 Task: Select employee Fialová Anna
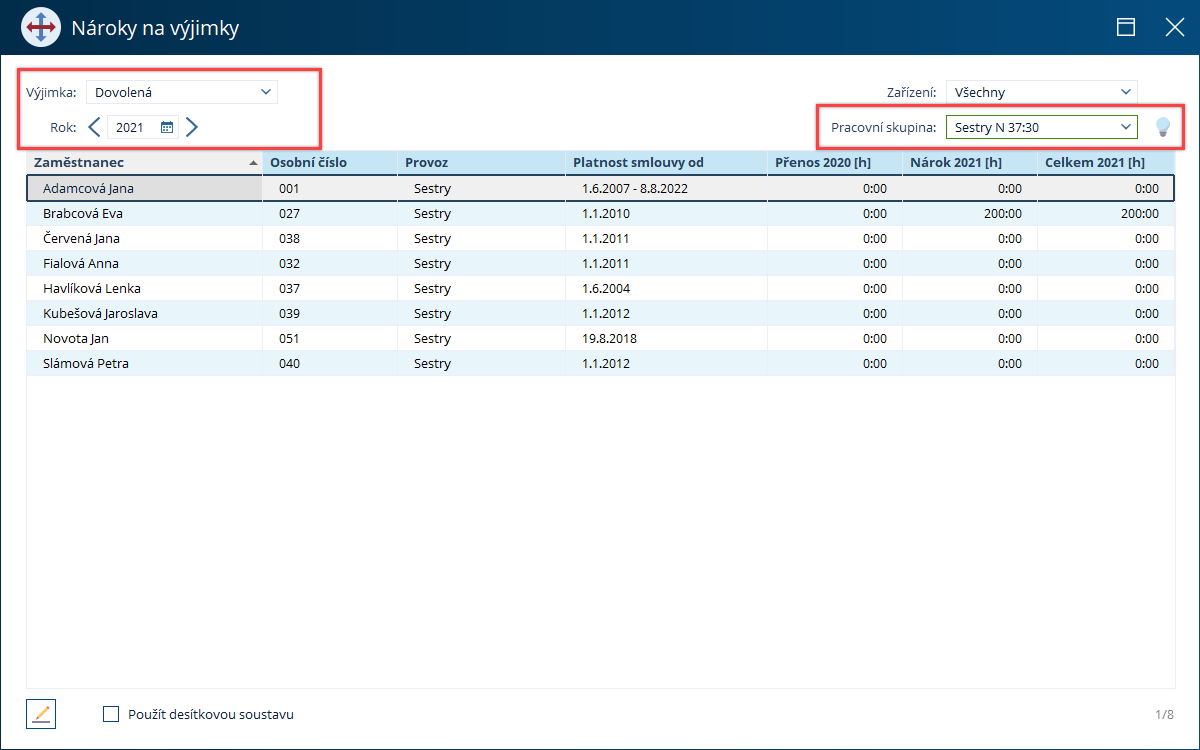tap(81, 263)
